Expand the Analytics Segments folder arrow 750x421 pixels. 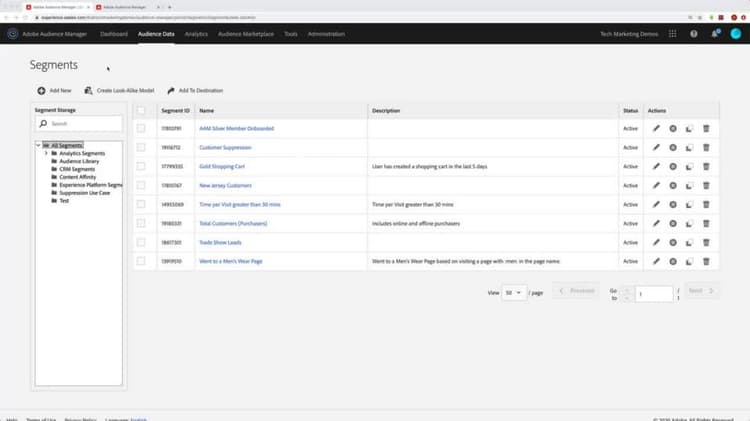point(46,153)
